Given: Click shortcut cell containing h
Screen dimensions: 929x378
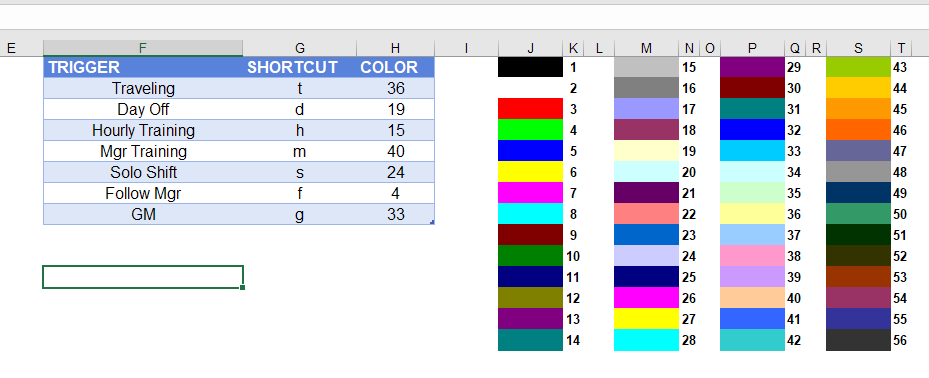Looking at the screenshot, I should [x=300, y=130].
